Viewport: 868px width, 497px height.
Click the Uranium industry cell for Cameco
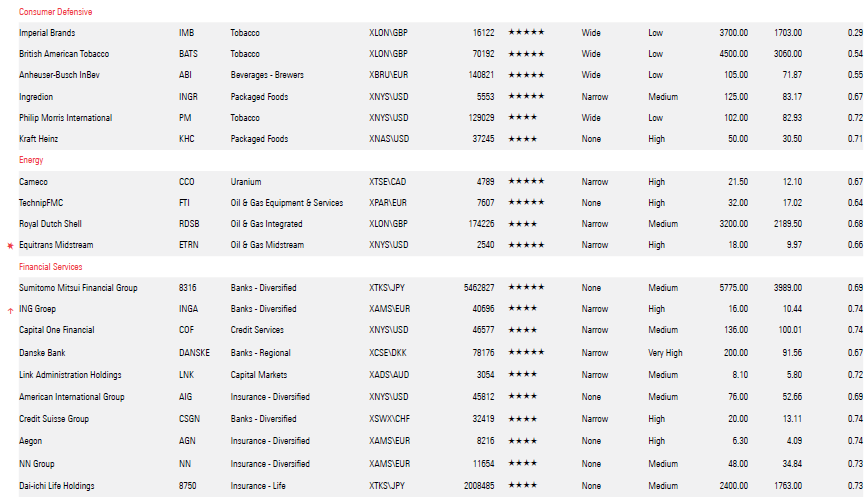245,182
